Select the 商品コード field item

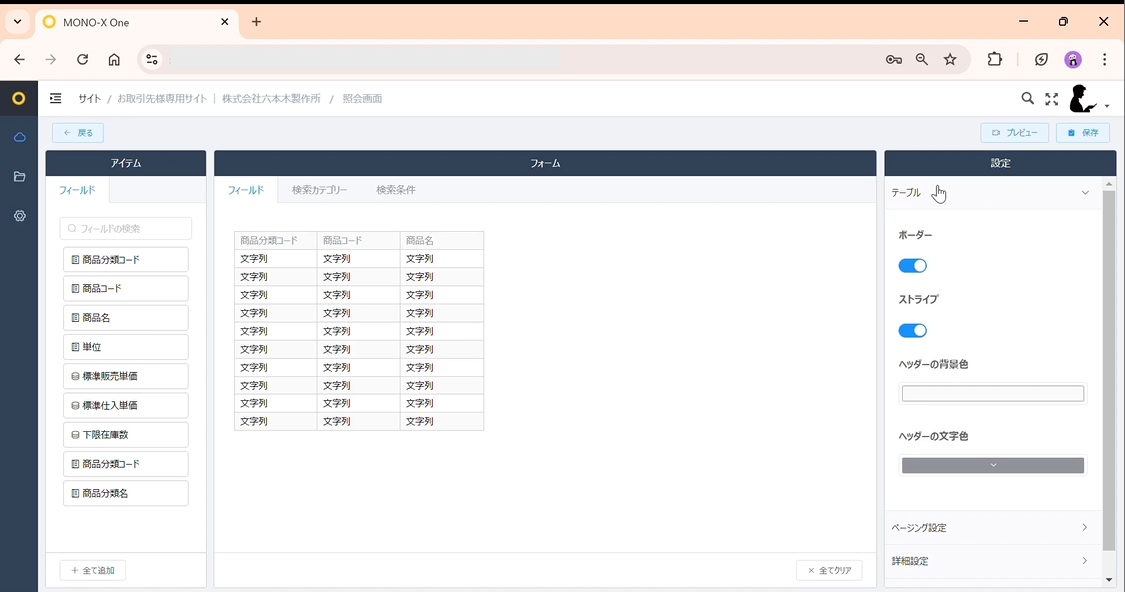tap(126, 288)
